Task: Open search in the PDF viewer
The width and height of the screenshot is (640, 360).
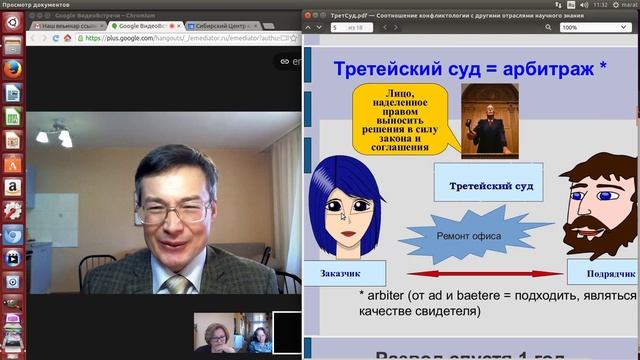Action: (x=548, y=27)
